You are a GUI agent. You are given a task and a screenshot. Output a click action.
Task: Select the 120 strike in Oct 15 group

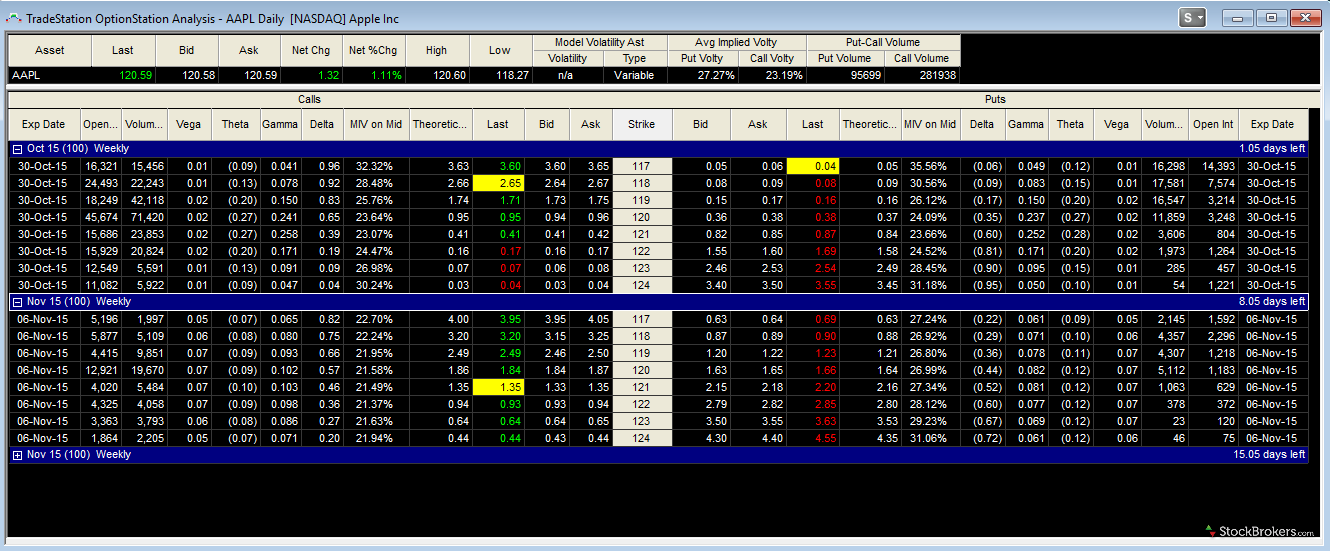click(x=641, y=217)
